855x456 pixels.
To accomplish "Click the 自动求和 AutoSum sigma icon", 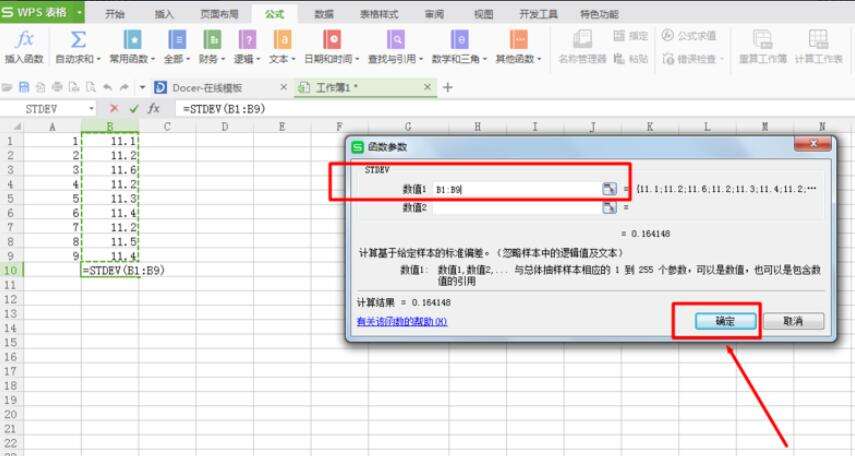I will pyautogui.click(x=78, y=39).
